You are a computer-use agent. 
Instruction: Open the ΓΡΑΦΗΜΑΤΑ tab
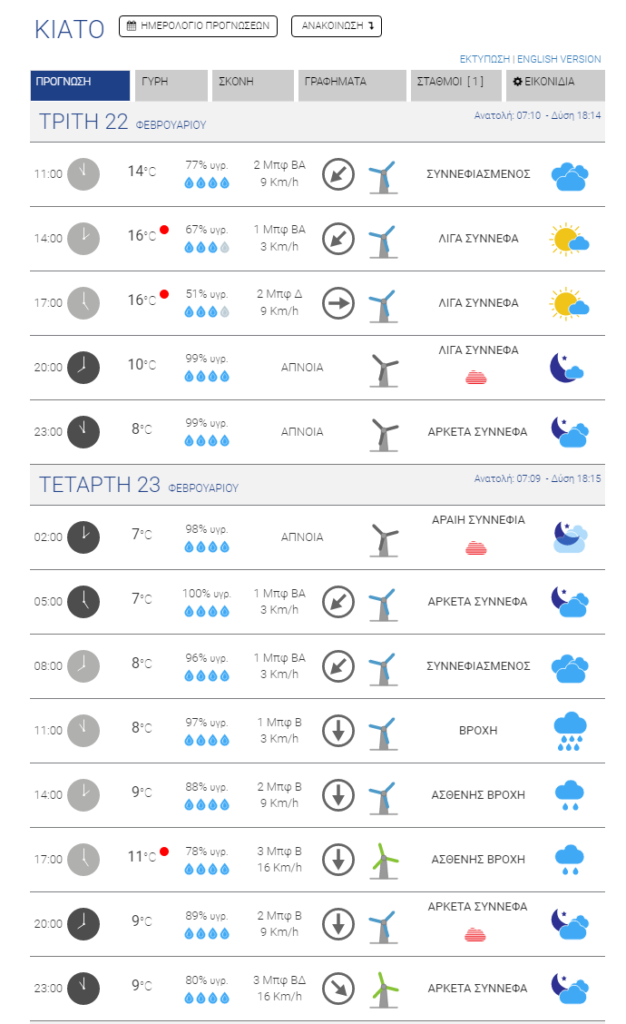[352, 86]
